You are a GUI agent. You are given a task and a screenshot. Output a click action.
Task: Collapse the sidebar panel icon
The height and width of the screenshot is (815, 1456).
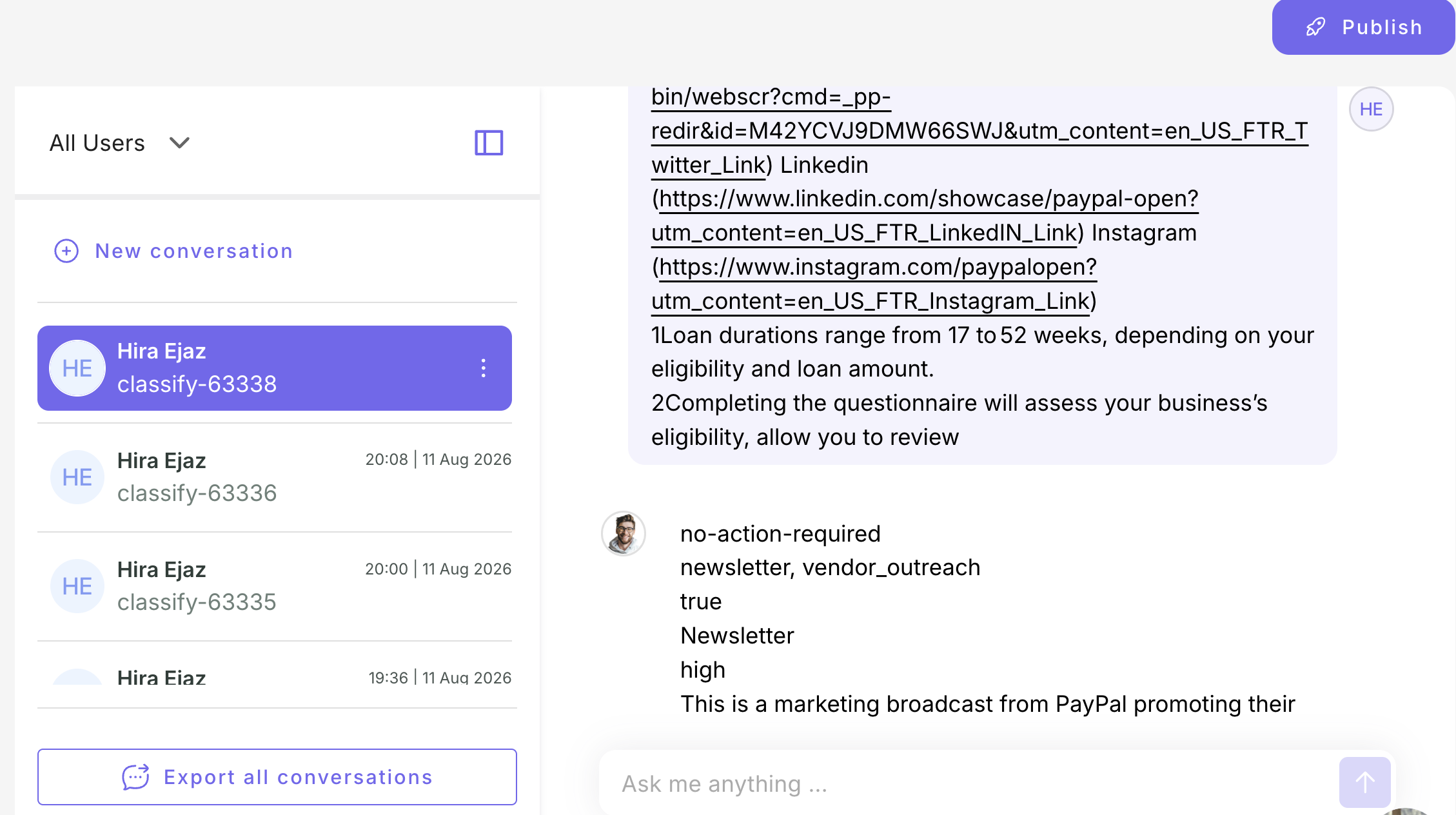coord(489,142)
